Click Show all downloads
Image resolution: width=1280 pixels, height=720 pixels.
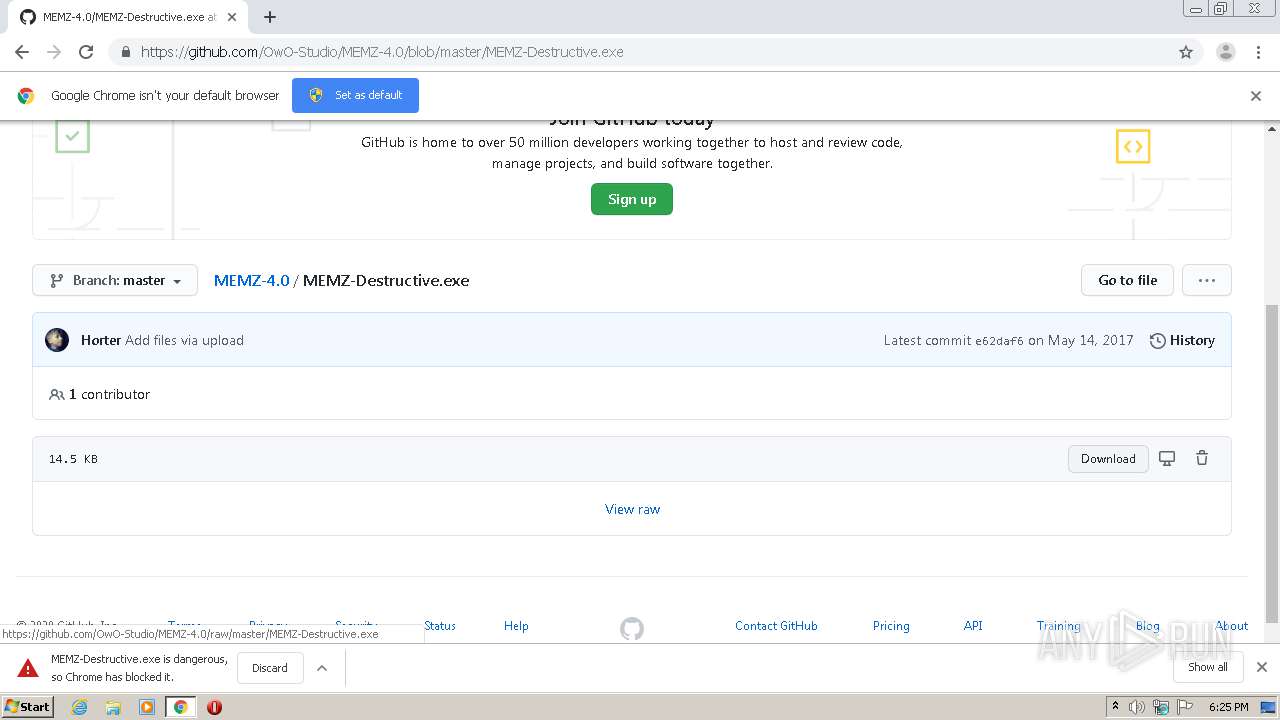pyautogui.click(x=1208, y=667)
